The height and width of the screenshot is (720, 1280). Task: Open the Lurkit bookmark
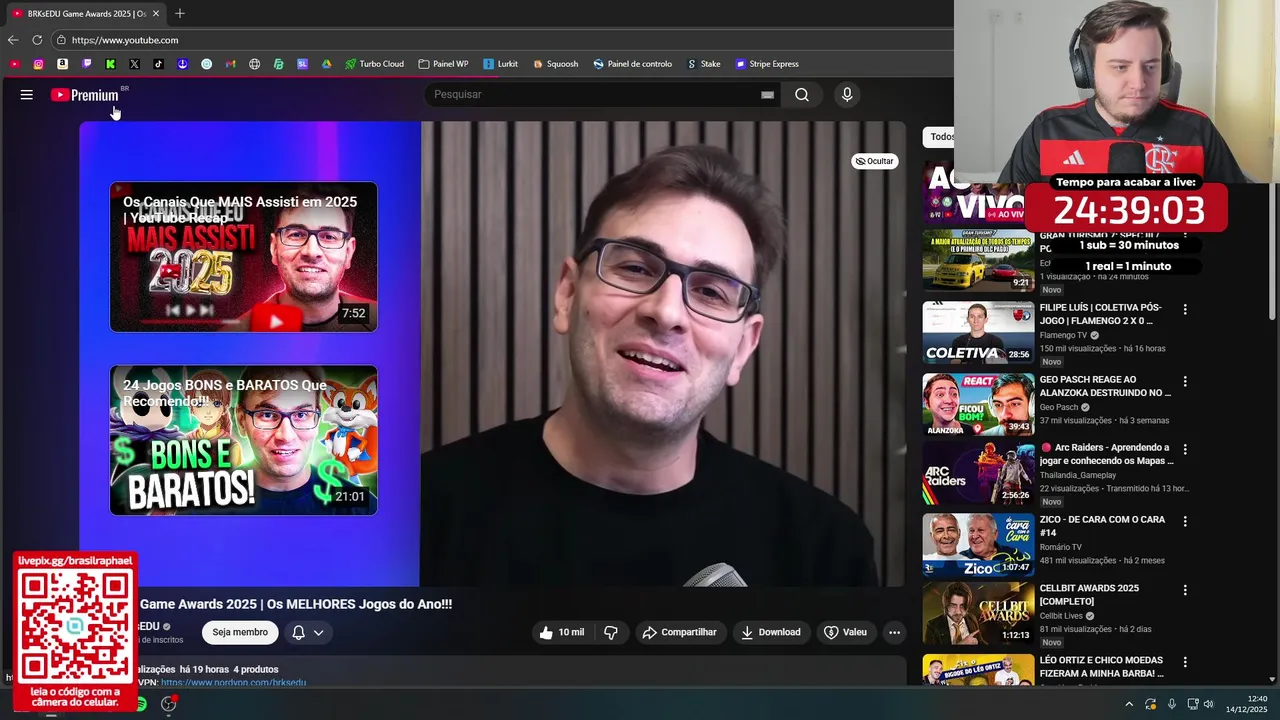pos(500,64)
